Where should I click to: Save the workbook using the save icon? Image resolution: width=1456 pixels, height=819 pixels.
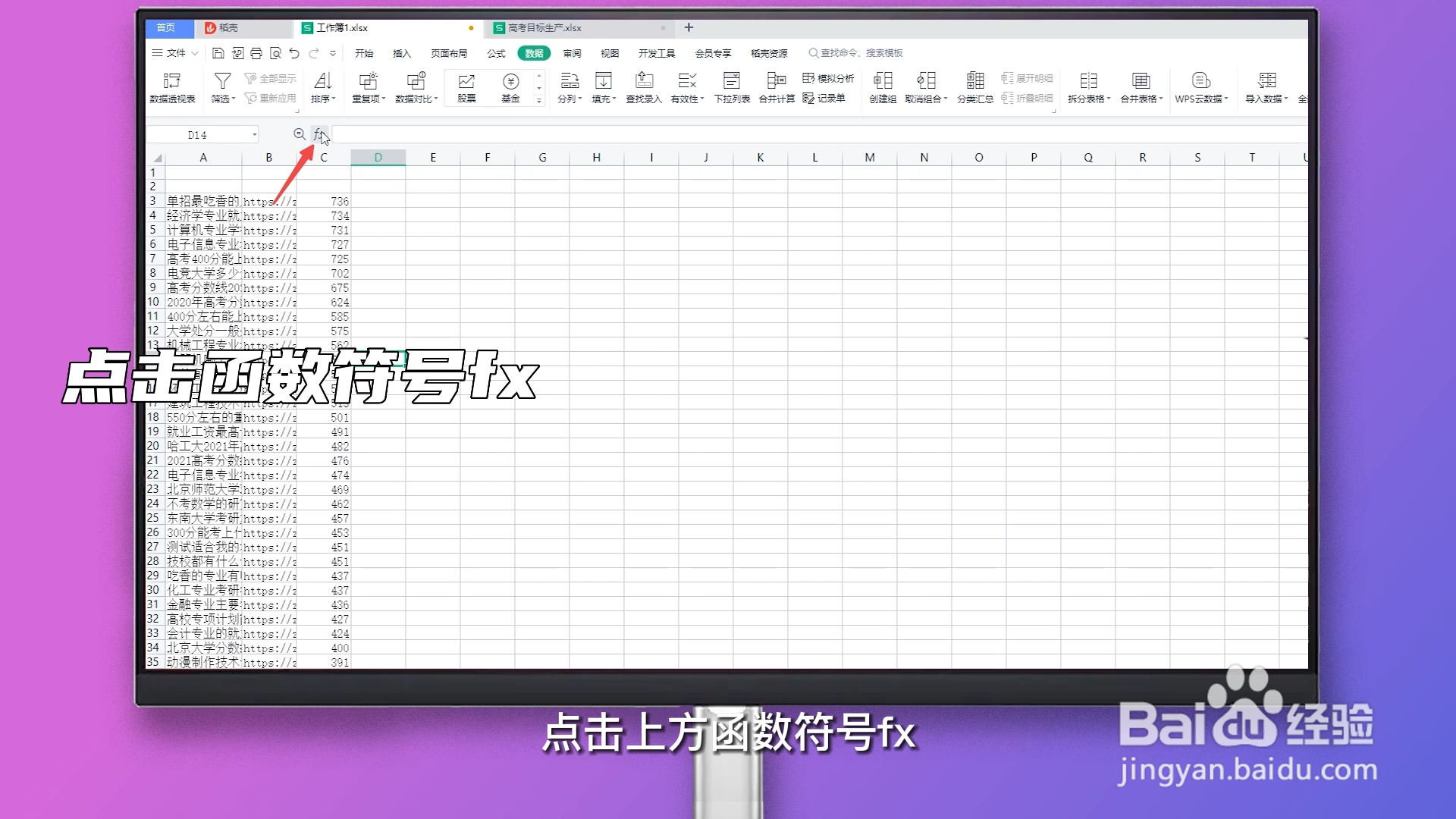[x=218, y=53]
